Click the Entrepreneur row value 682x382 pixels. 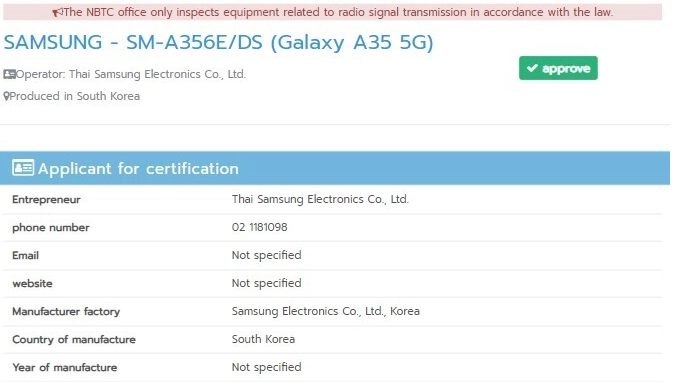point(320,199)
